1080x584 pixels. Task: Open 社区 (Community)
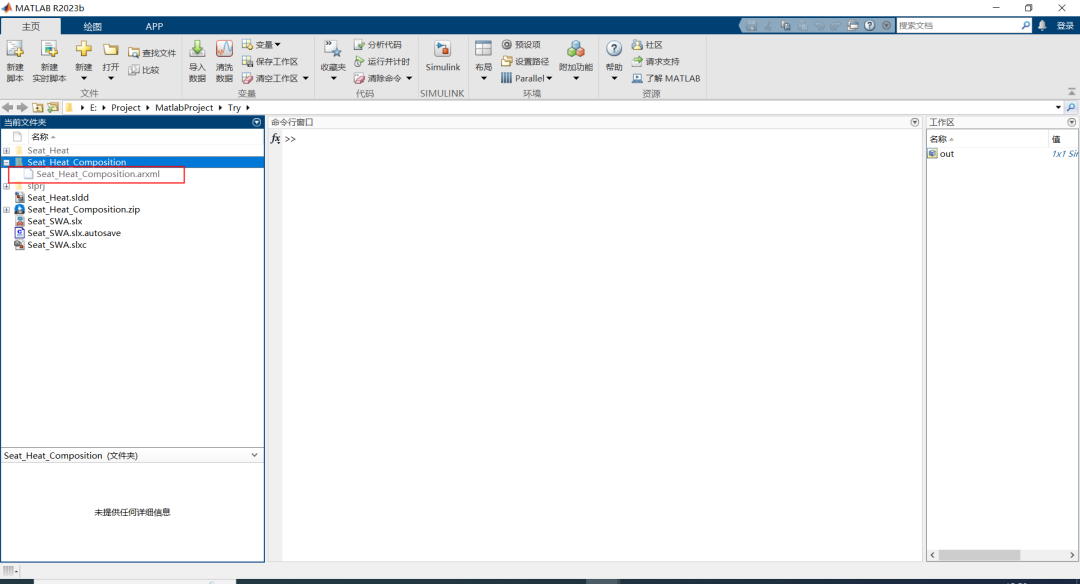[x=647, y=45]
